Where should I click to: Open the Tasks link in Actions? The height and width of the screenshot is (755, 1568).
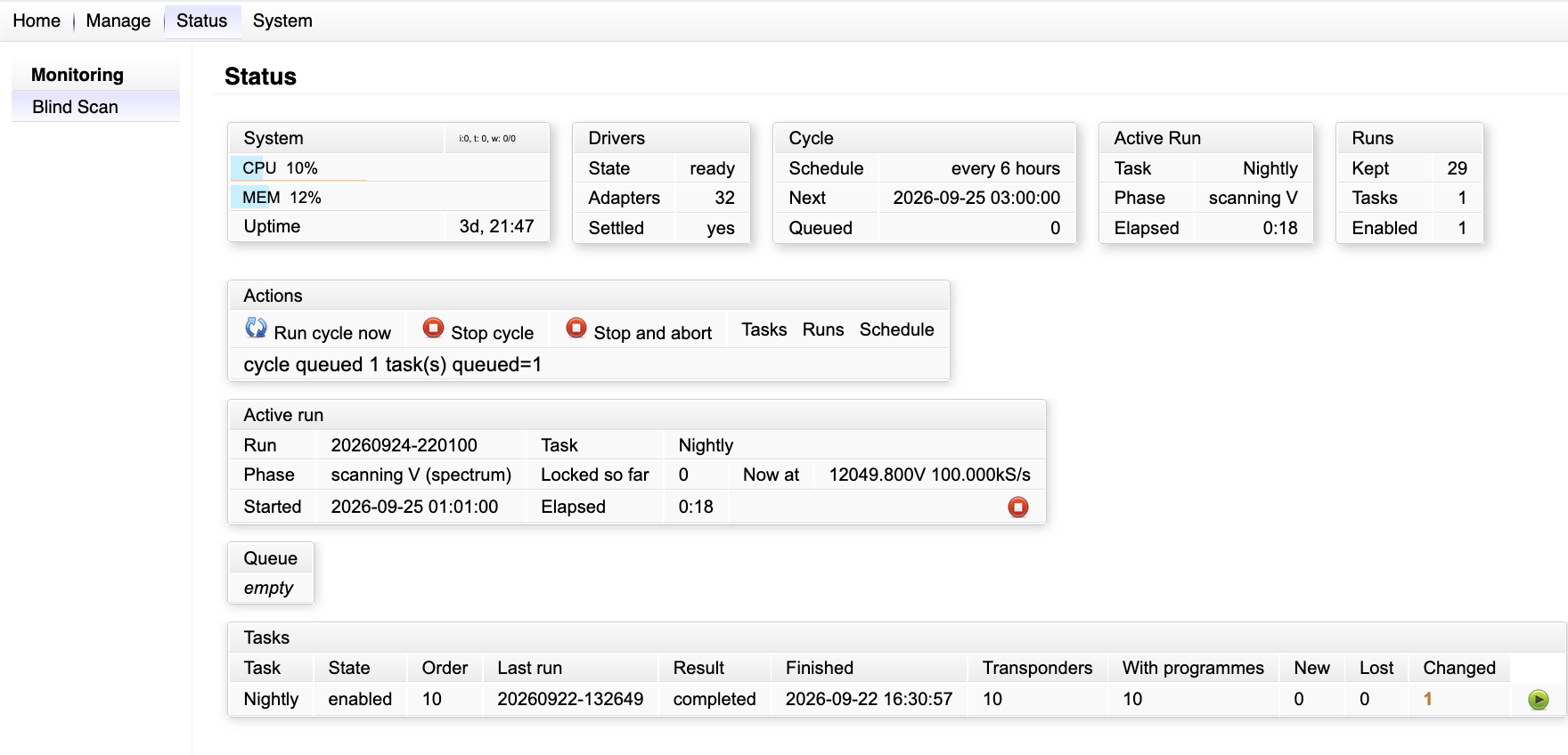764,329
